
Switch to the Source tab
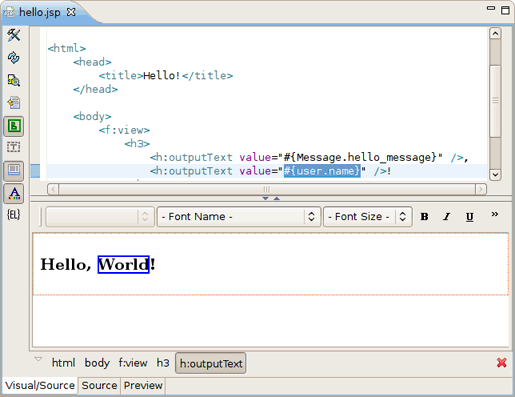point(99,385)
